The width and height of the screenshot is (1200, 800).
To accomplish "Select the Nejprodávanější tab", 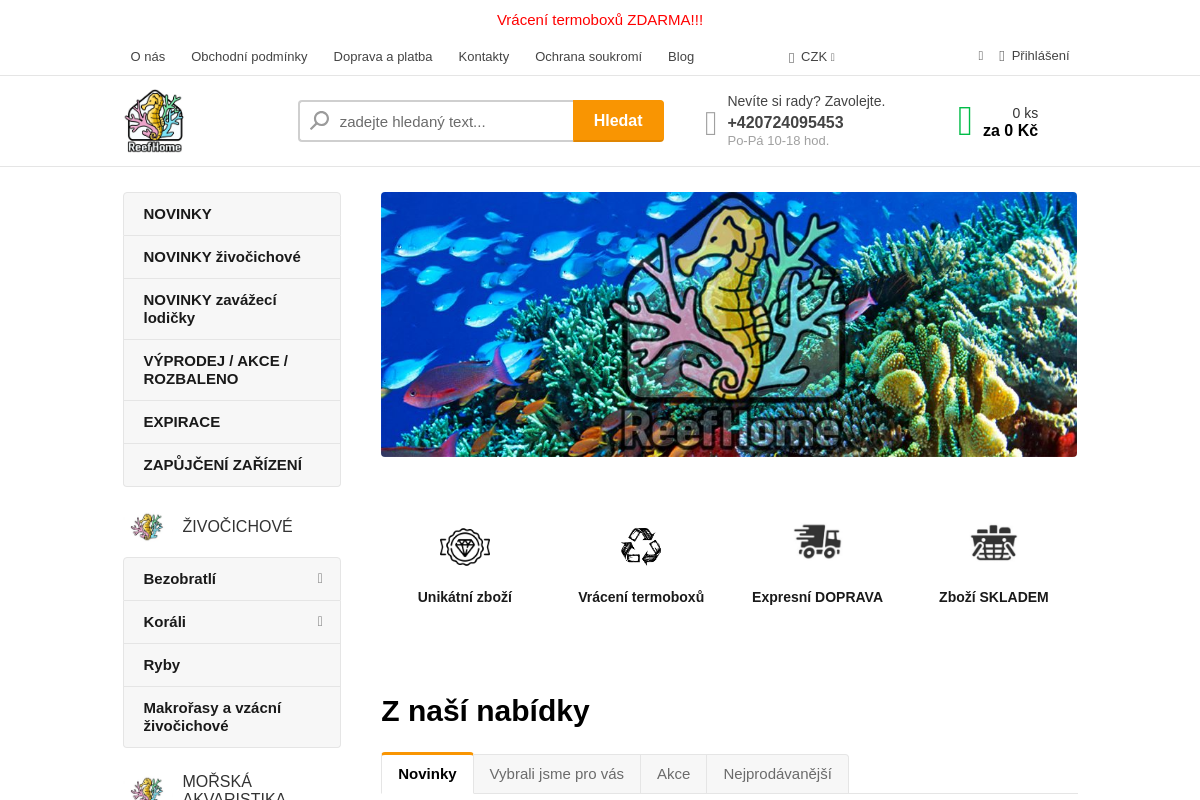I will coord(777,774).
